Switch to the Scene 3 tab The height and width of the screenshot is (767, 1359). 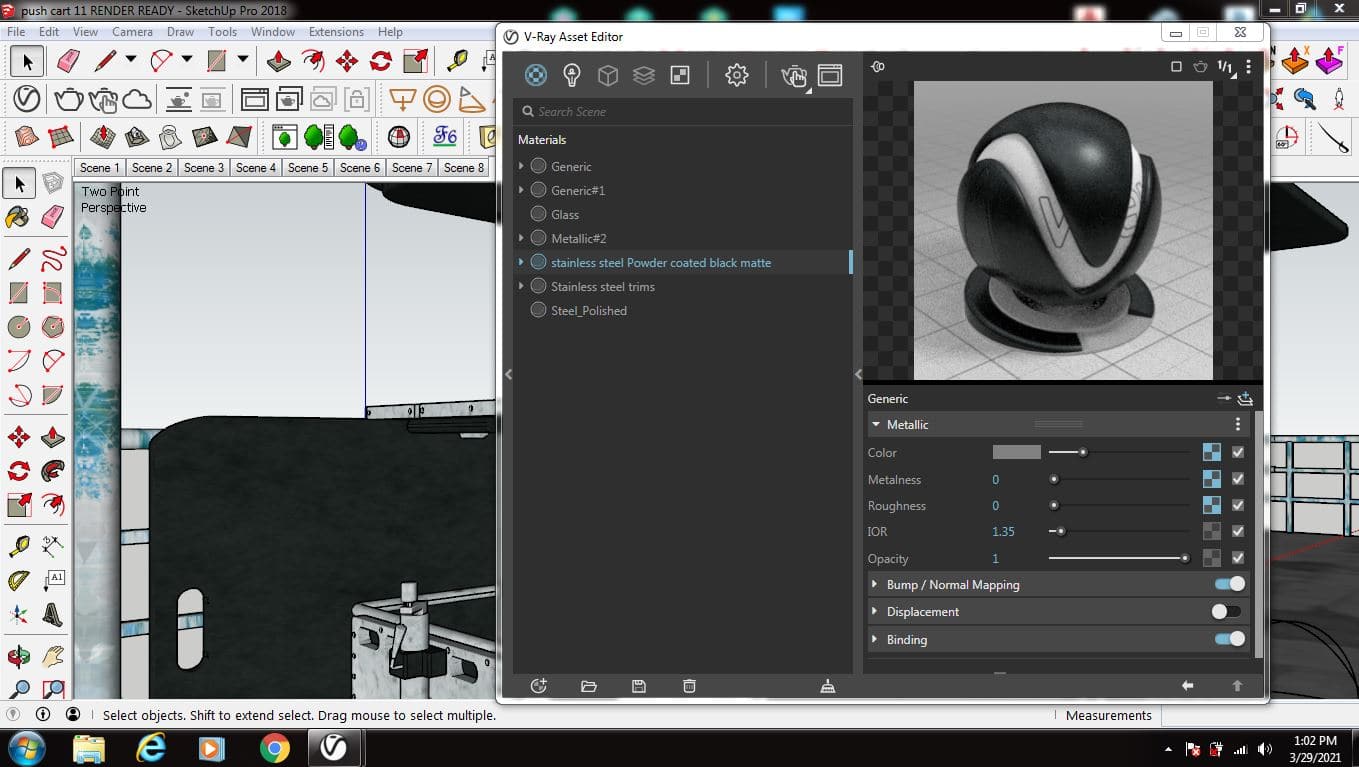coord(204,167)
